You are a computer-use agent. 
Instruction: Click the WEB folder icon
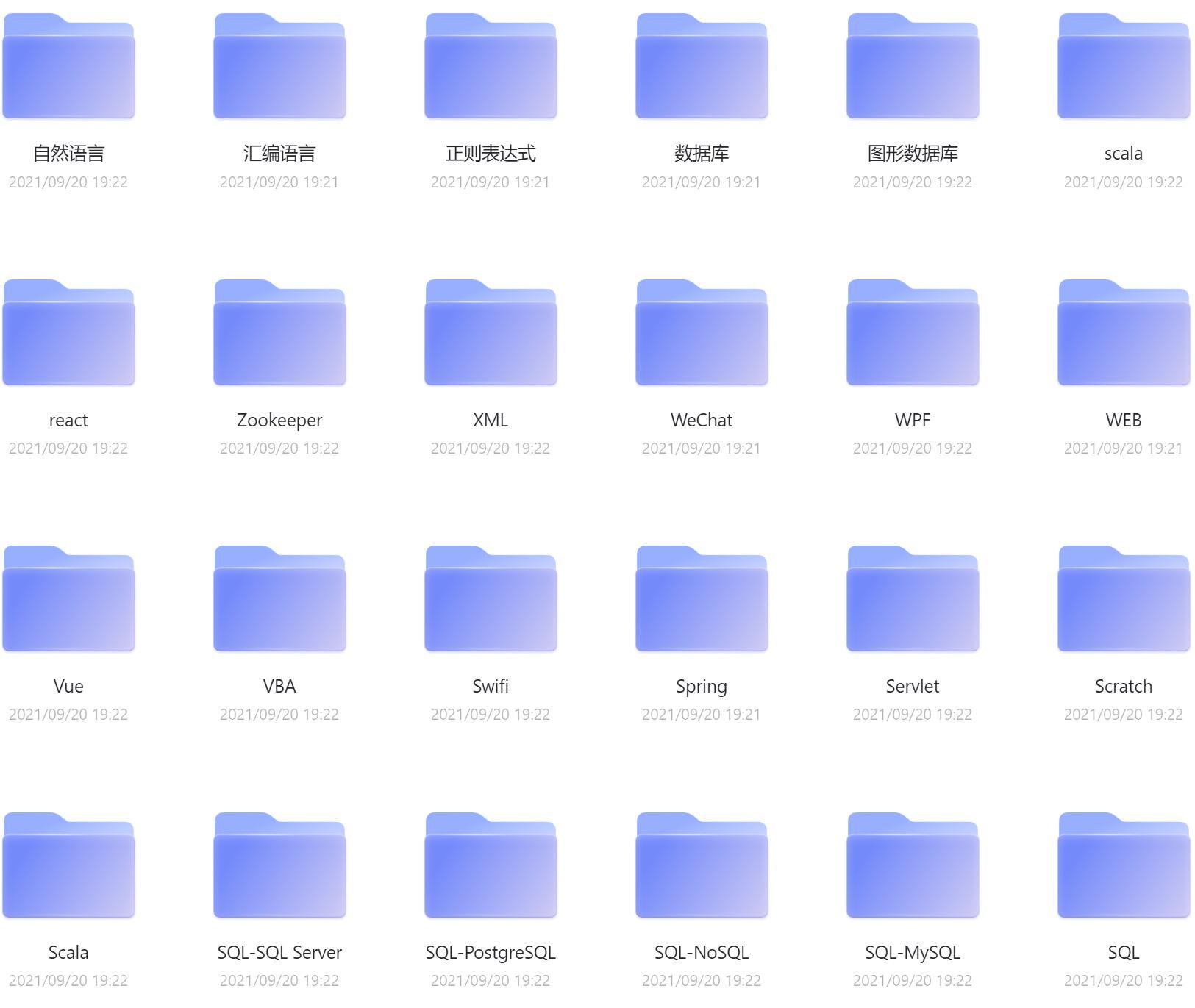pyautogui.click(x=1124, y=332)
